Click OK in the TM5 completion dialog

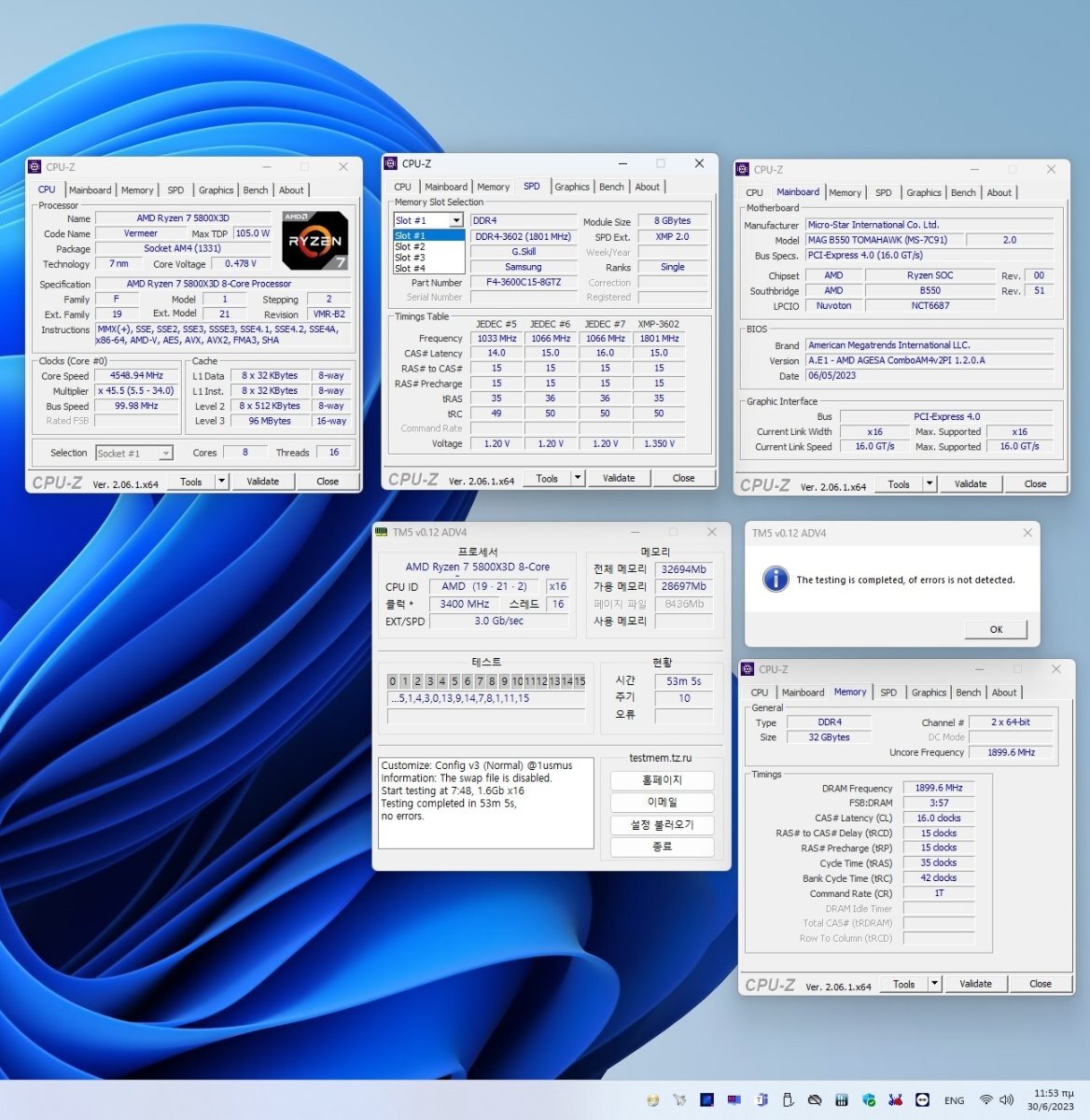click(x=996, y=629)
